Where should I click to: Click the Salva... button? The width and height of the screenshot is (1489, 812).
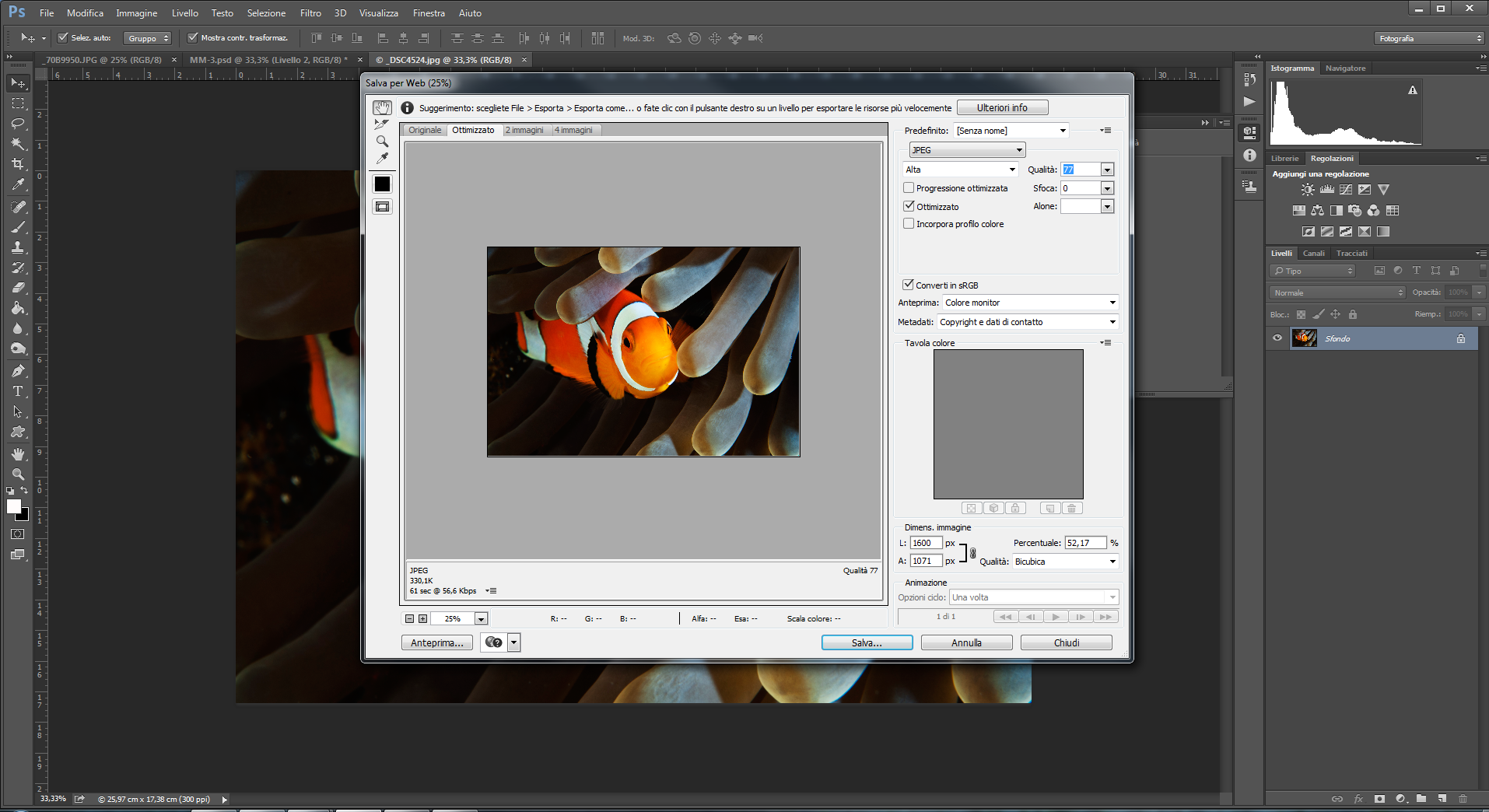coord(867,643)
